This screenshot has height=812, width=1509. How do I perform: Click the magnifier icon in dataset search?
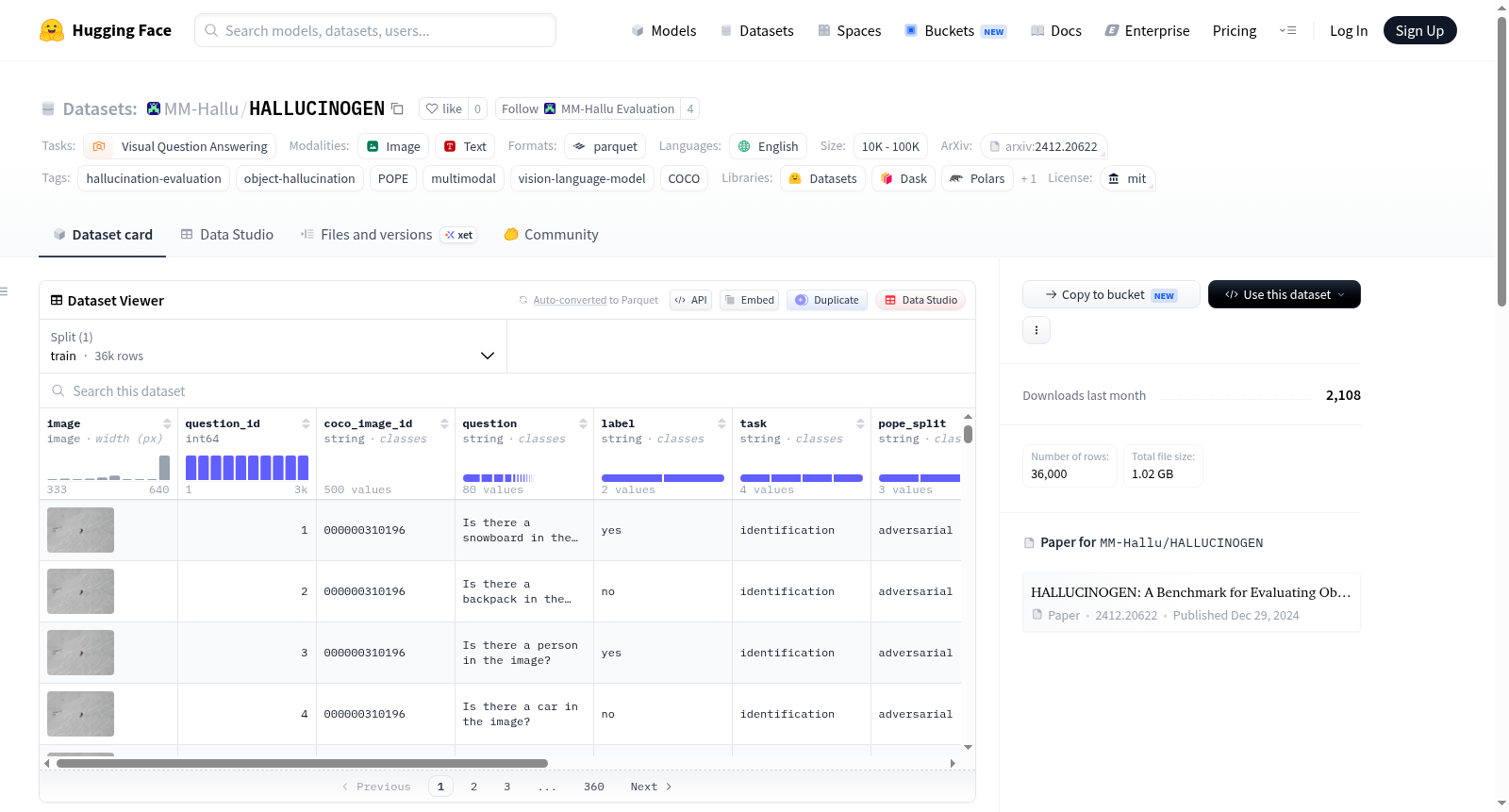(x=58, y=391)
